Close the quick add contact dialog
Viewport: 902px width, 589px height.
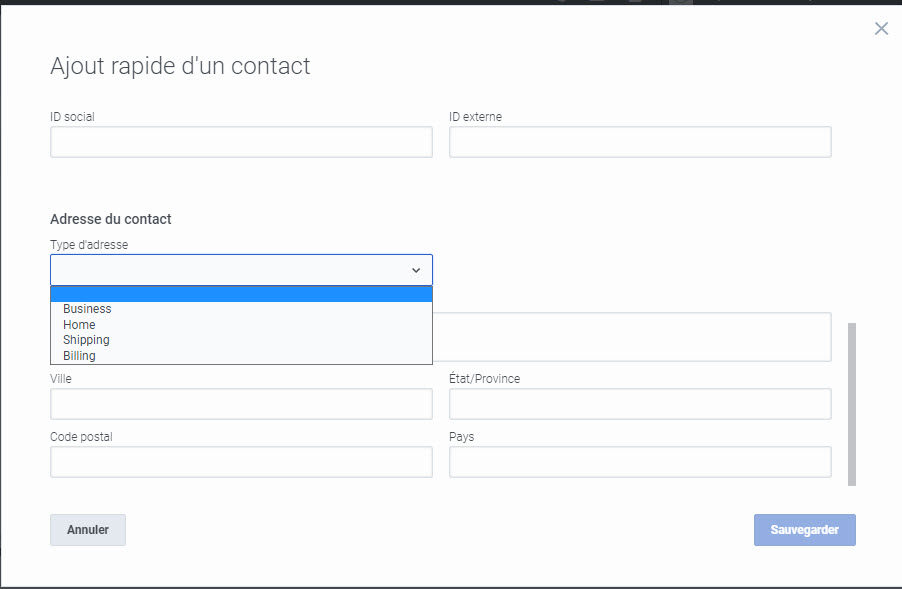(881, 29)
